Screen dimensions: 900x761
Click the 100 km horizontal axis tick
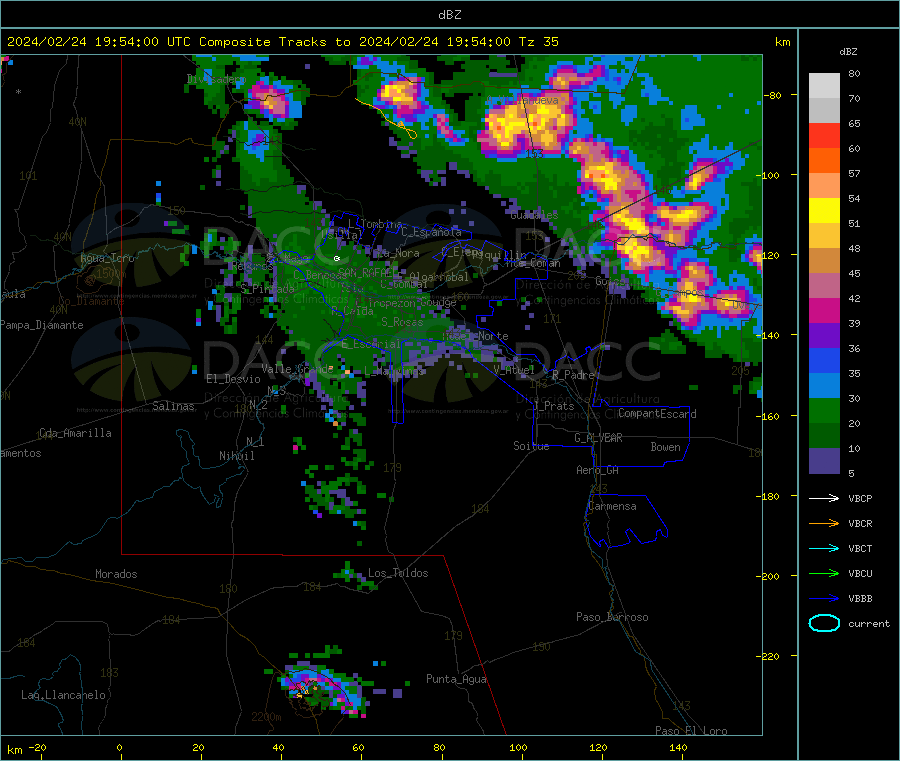click(x=518, y=747)
